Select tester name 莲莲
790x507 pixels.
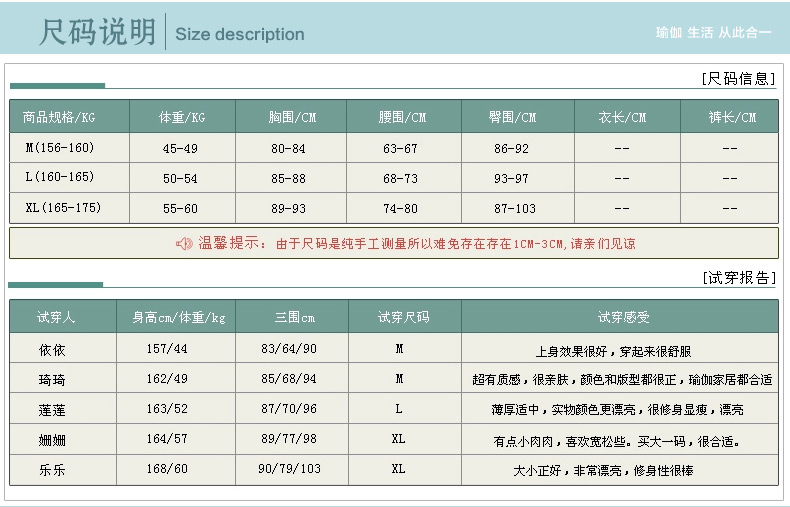click(x=52, y=410)
